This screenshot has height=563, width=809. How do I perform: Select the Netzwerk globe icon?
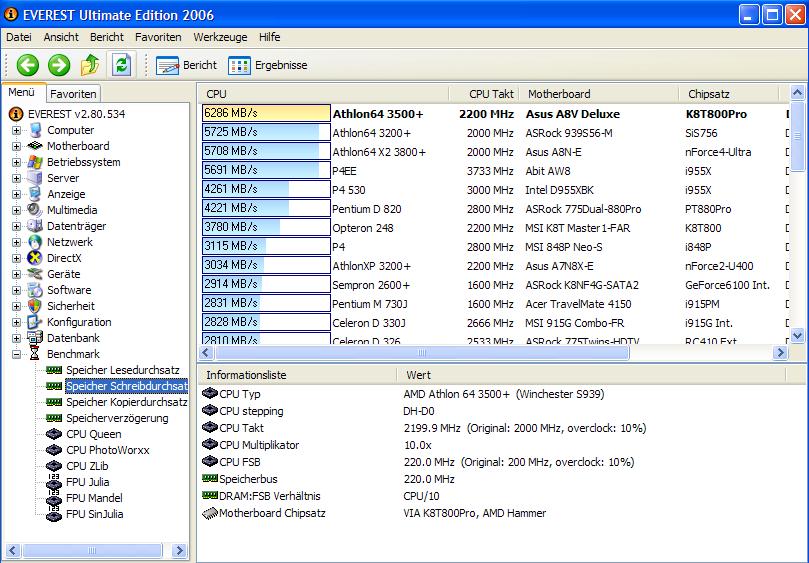(35, 242)
